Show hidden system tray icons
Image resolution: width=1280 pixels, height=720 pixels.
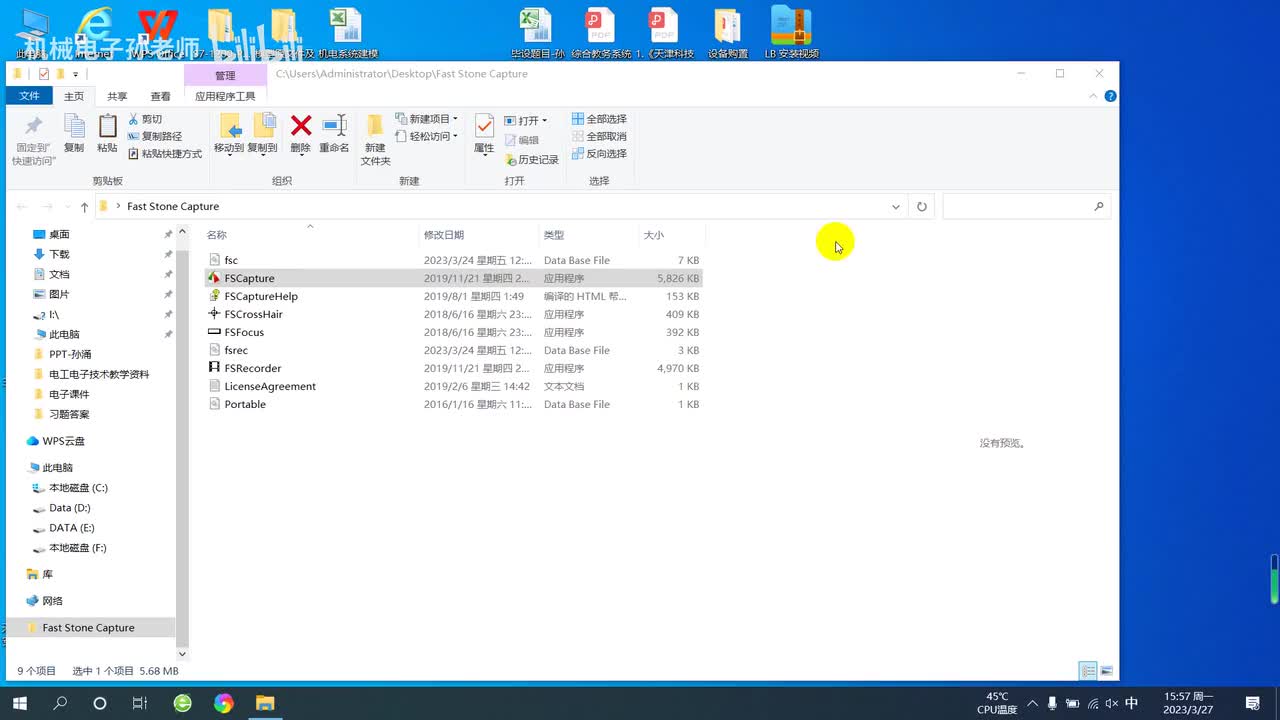1032,703
